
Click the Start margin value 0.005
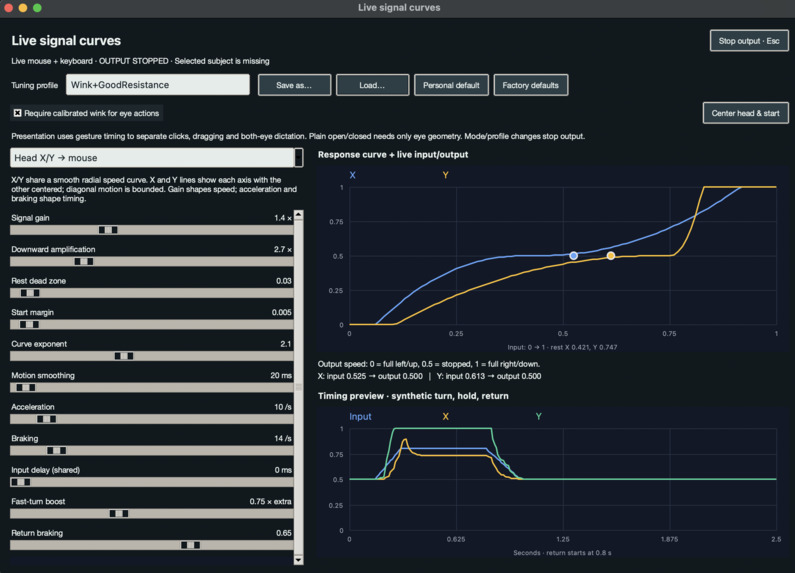point(282,312)
